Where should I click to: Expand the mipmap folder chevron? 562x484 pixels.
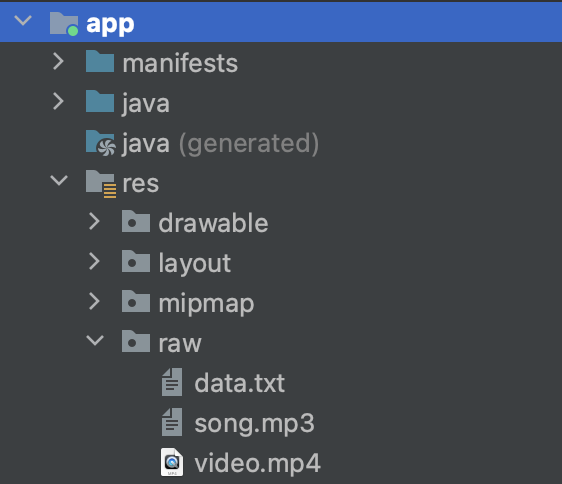pyautogui.click(x=94, y=301)
